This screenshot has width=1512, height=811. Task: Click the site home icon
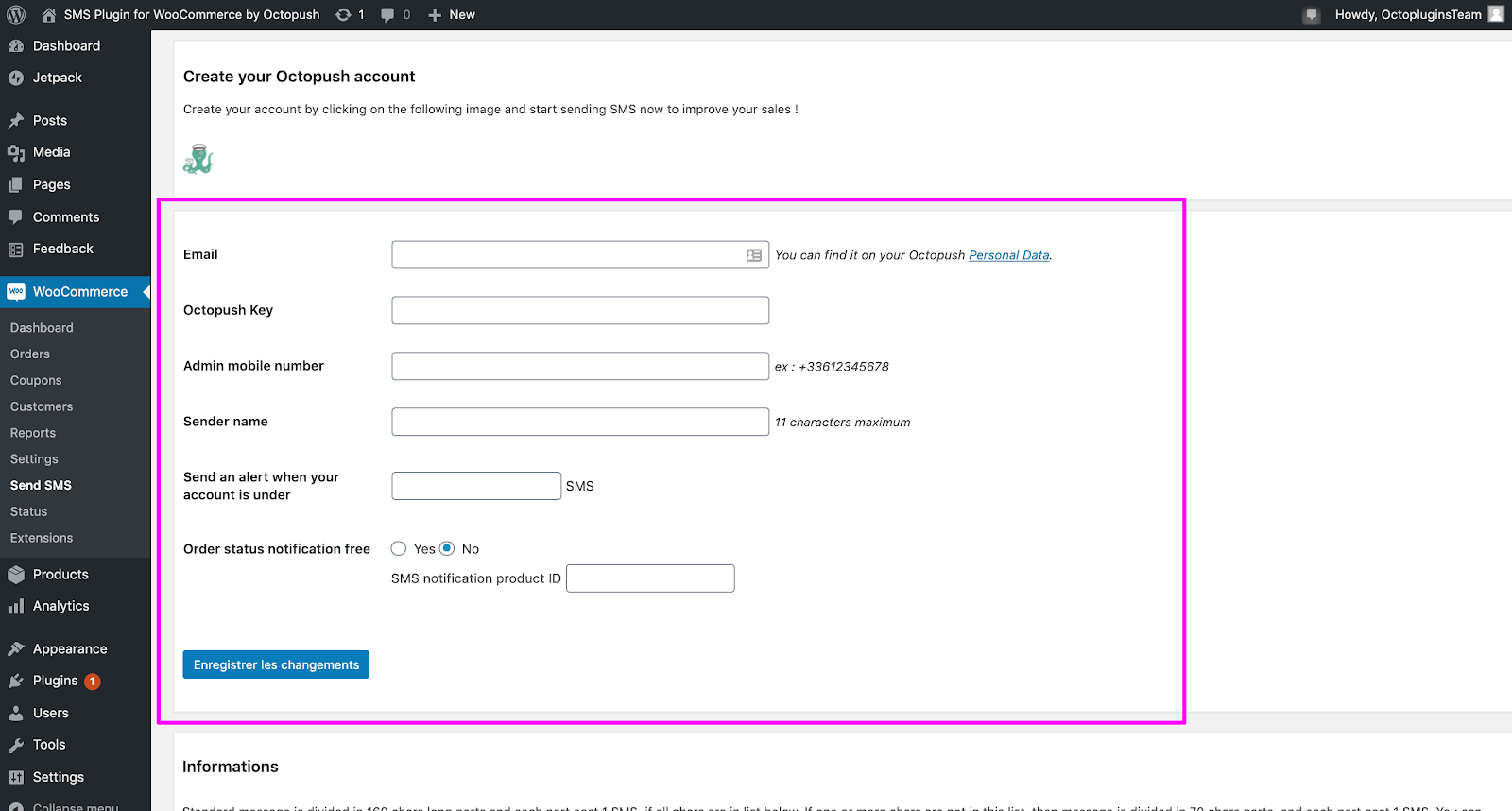49,14
